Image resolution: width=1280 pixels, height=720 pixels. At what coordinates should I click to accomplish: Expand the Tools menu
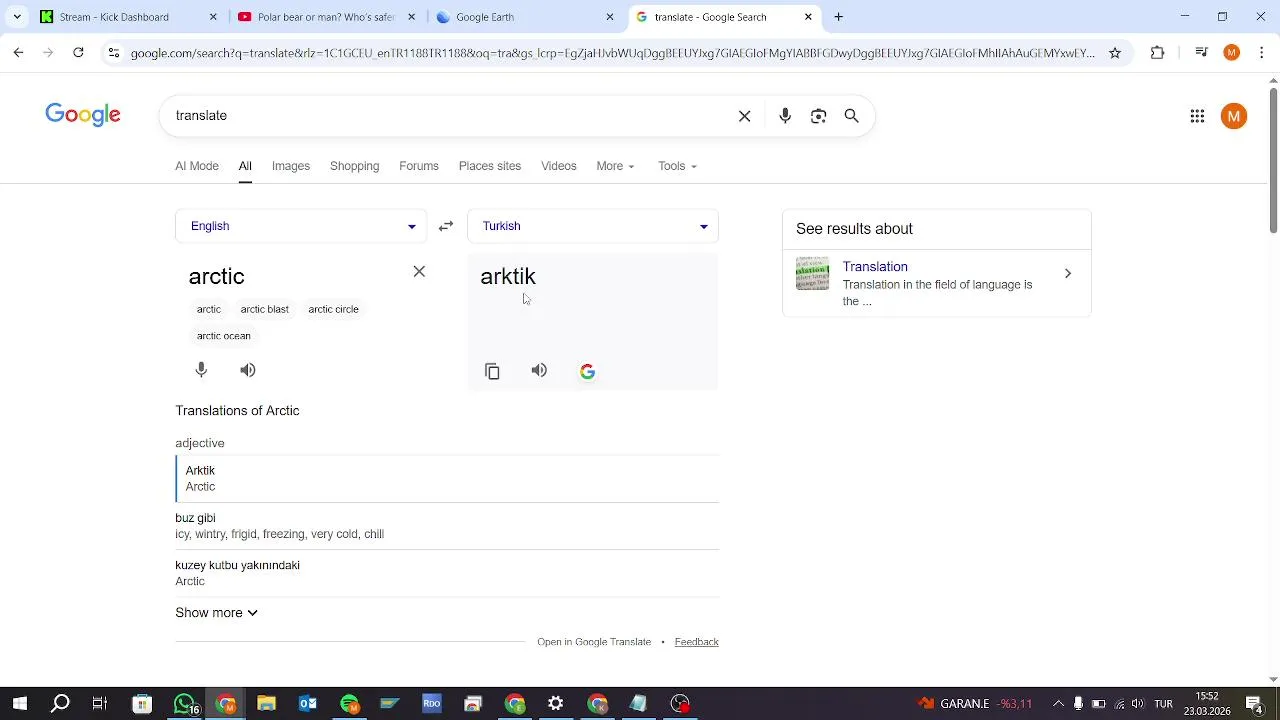pyautogui.click(x=677, y=166)
